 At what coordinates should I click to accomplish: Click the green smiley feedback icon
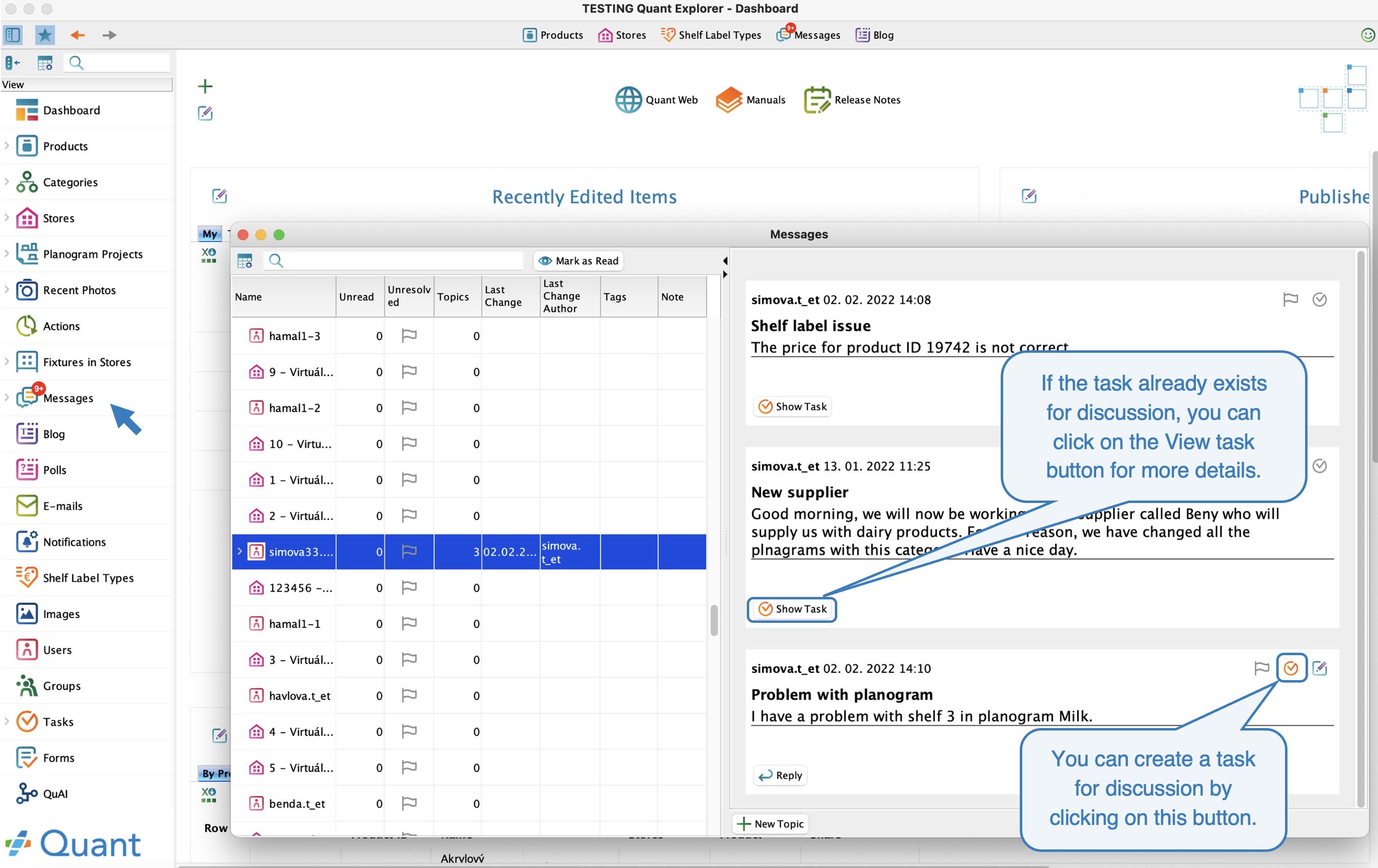[x=1367, y=35]
